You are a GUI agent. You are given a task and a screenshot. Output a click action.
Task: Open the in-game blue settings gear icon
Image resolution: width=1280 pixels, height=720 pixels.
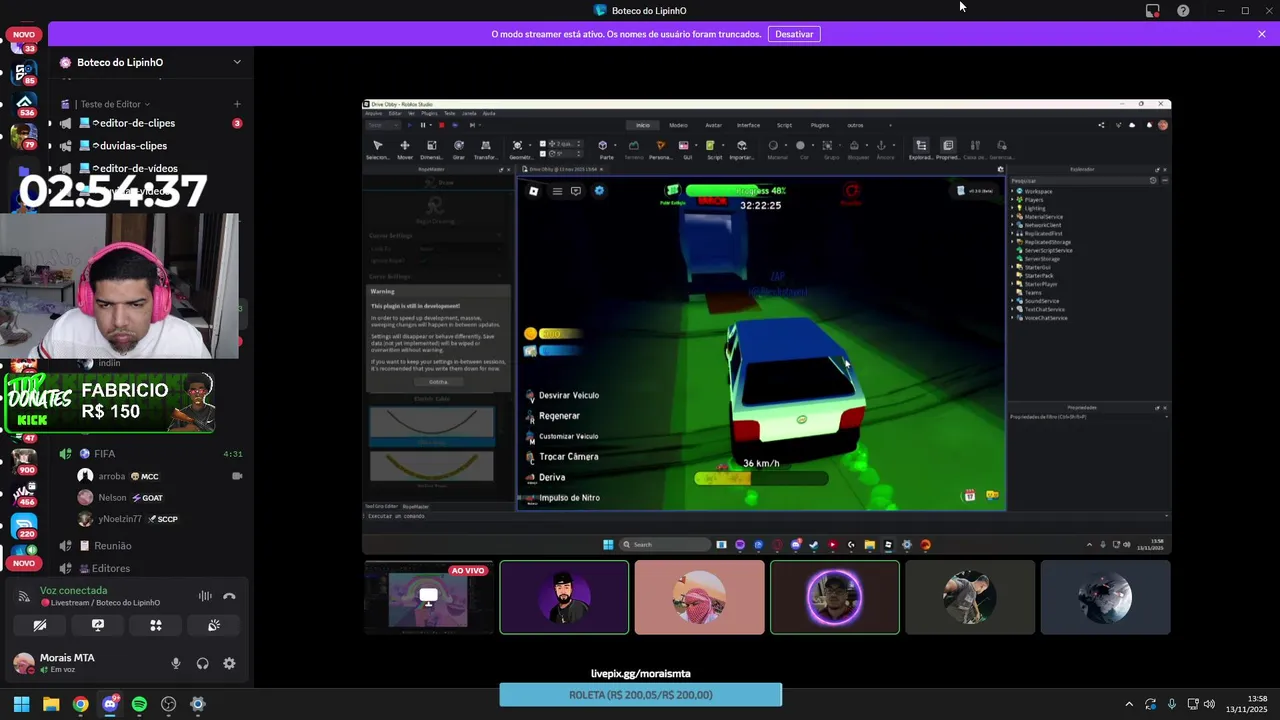pyautogui.click(x=599, y=191)
